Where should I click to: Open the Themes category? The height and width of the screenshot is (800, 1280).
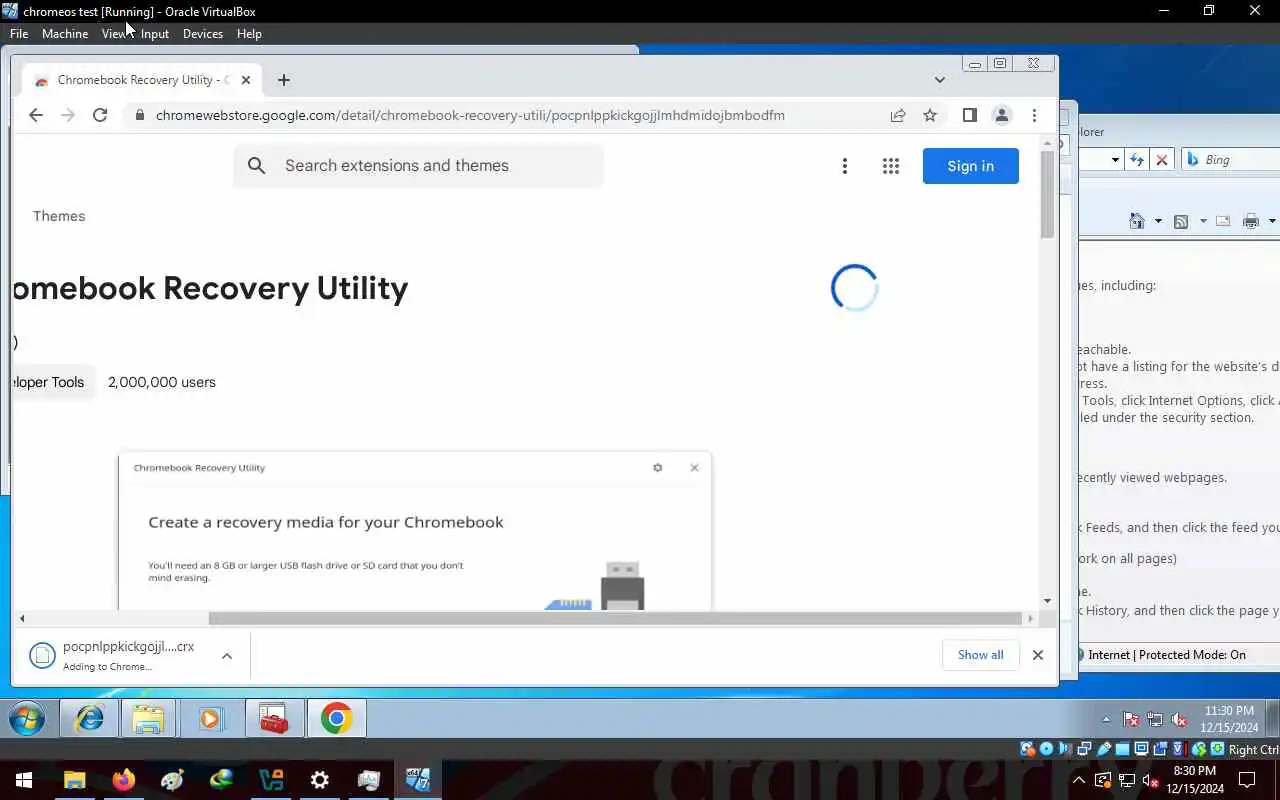point(59,216)
